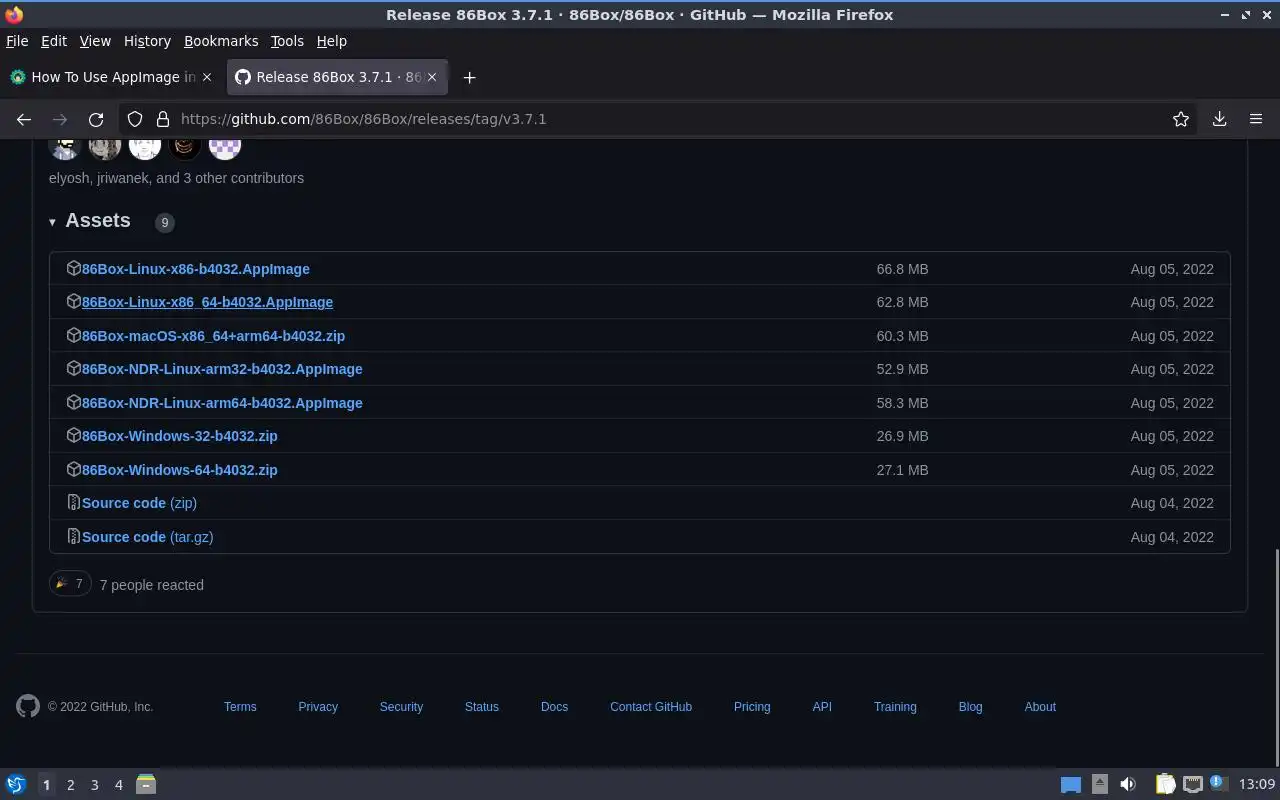The width and height of the screenshot is (1280, 800).
Task: Download 86Box-Windows-32-b4032.zip
Action: 180,436
